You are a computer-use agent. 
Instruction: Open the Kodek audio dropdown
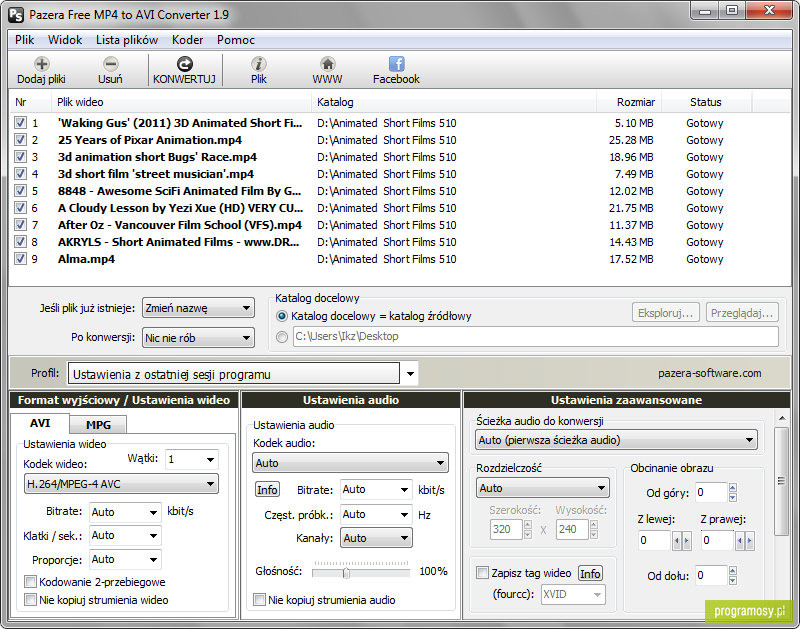[351, 463]
